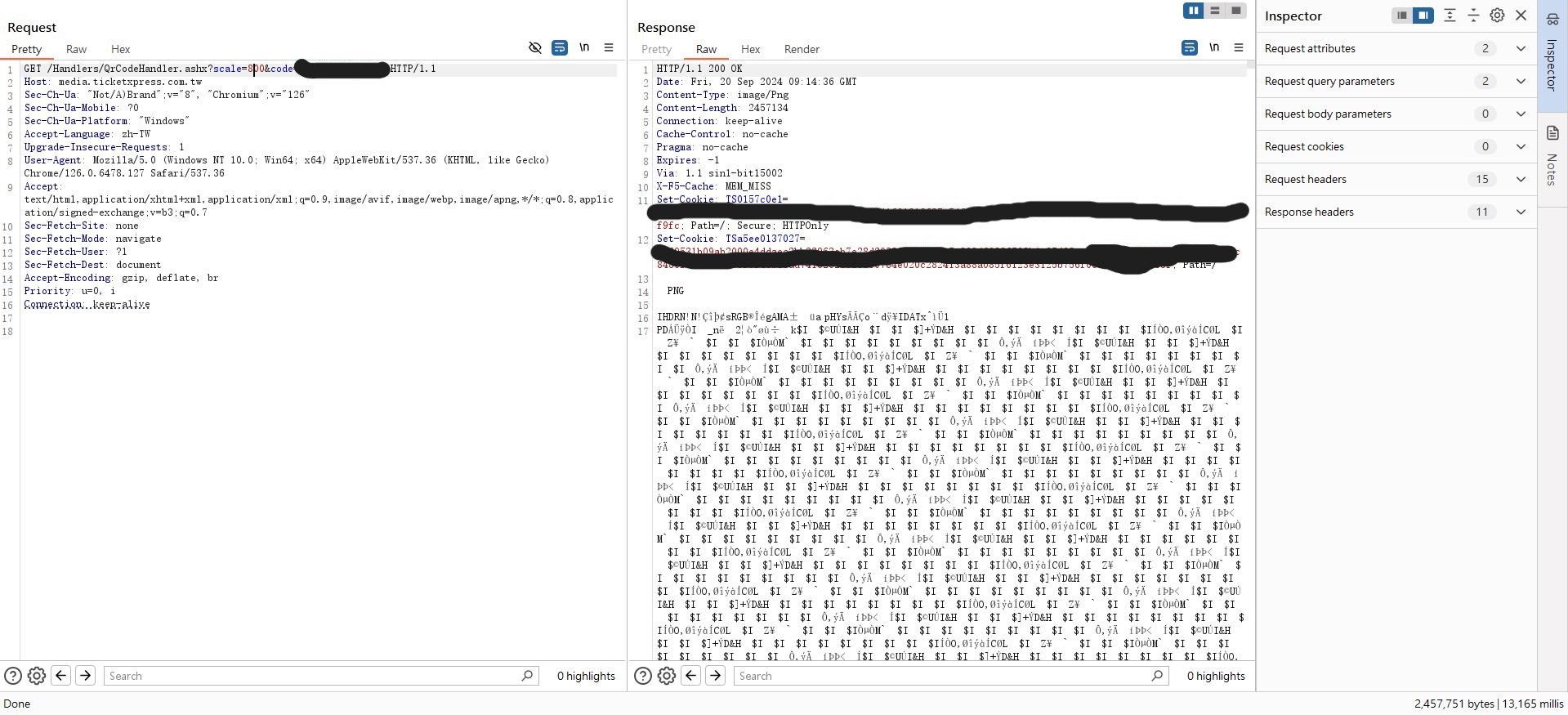
Task: Expand all Inspector sections icon
Action: pyautogui.click(x=1450, y=16)
